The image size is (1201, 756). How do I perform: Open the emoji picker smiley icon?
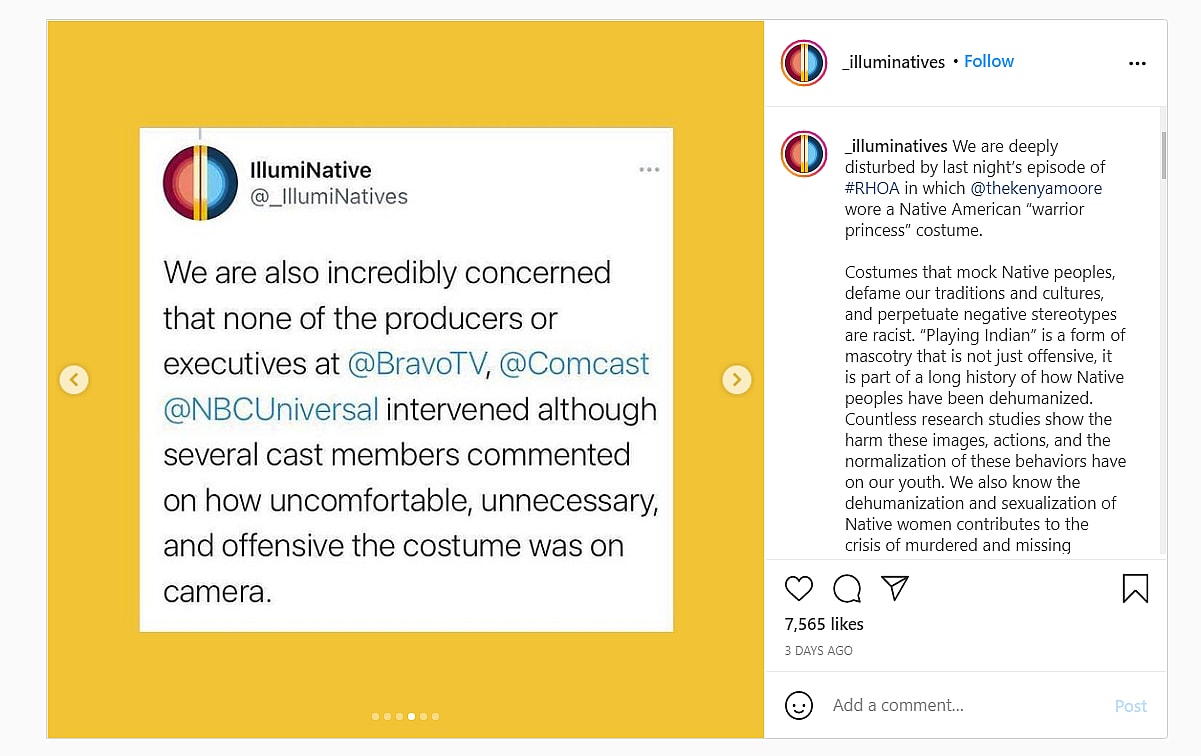pos(799,705)
